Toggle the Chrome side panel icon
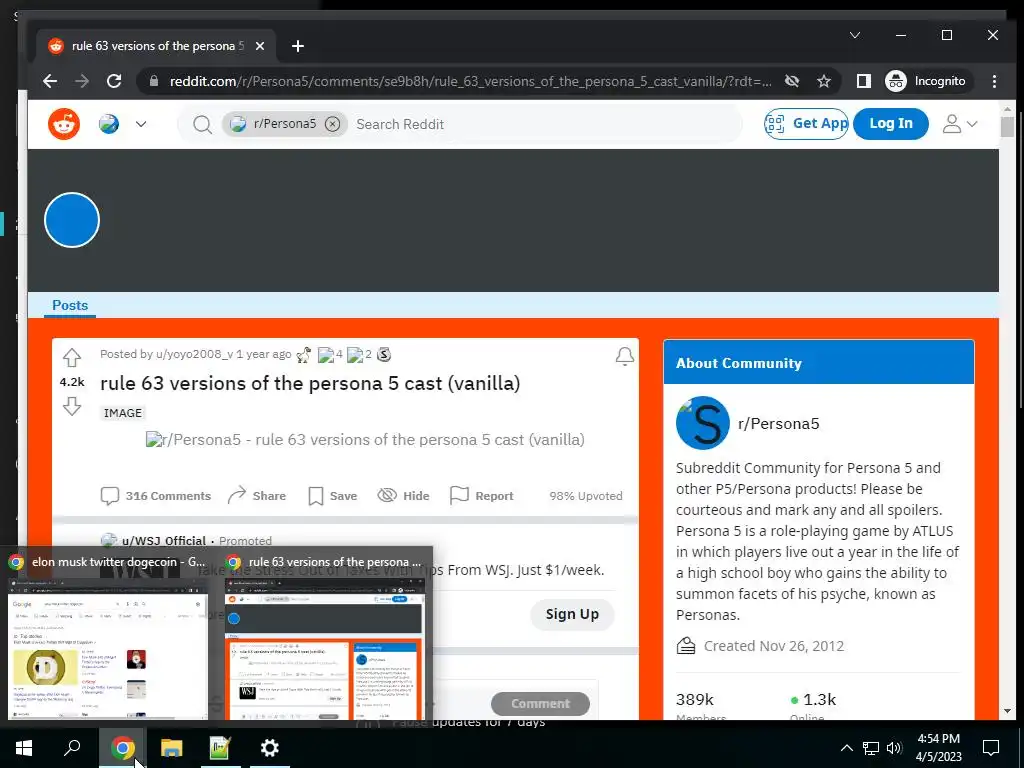1024x768 pixels. tap(863, 81)
